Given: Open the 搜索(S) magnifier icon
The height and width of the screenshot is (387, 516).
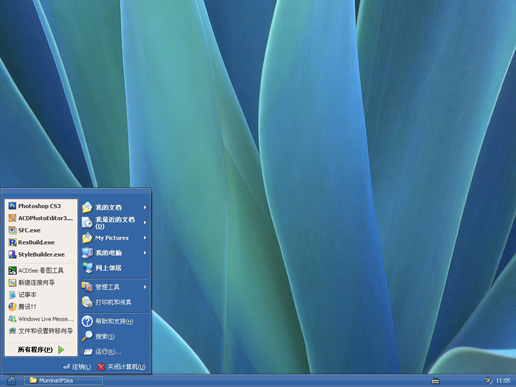Looking at the screenshot, I should point(87,336).
